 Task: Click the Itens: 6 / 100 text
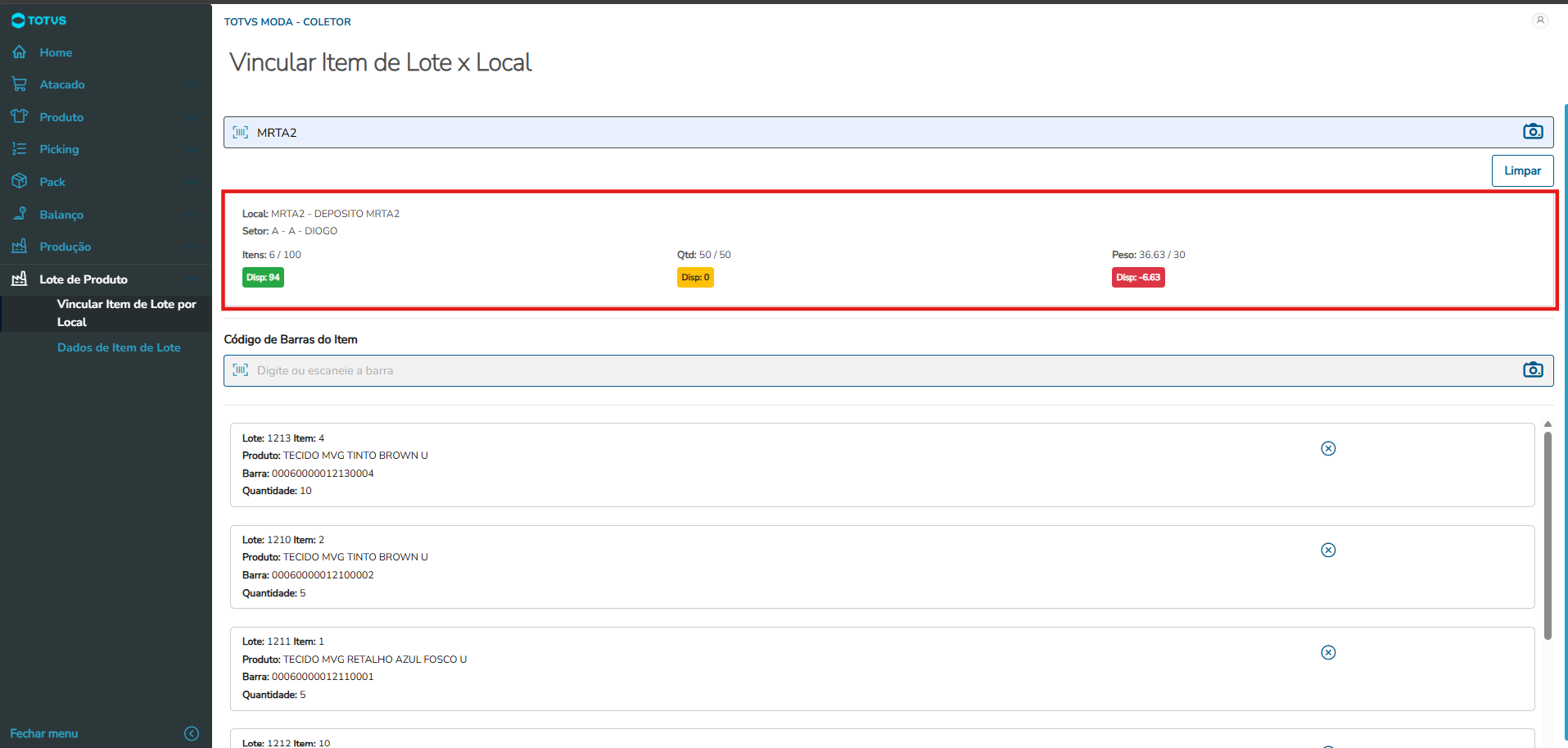272,255
